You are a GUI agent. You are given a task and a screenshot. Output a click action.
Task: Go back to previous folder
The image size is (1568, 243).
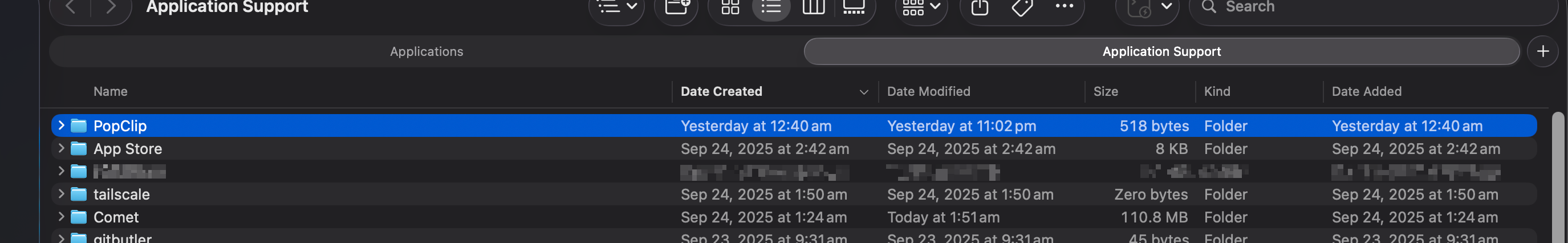[x=71, y=7]
